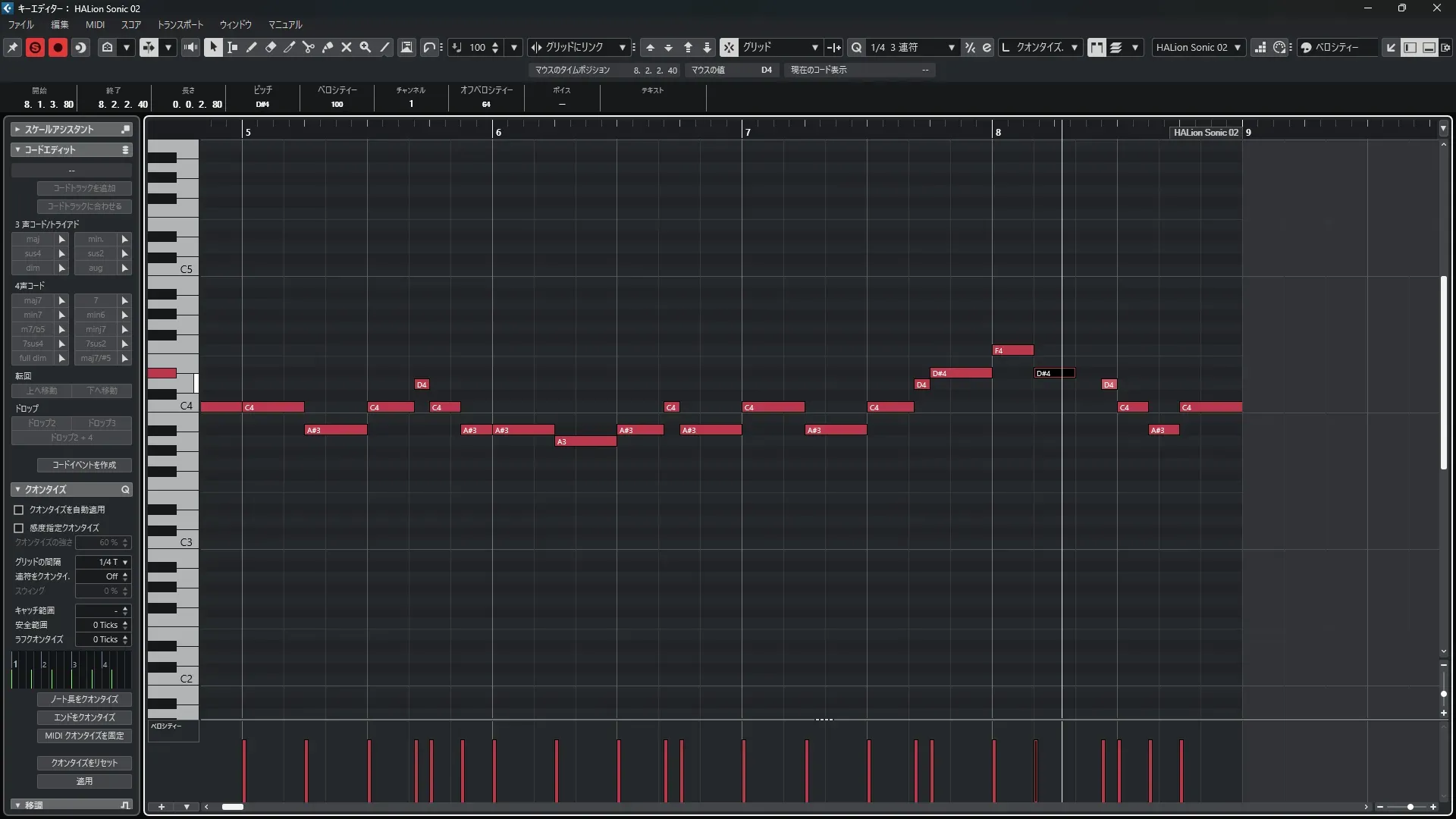Expand the スケールアシスタント section

pyautogui.click(x=17, y=130)
